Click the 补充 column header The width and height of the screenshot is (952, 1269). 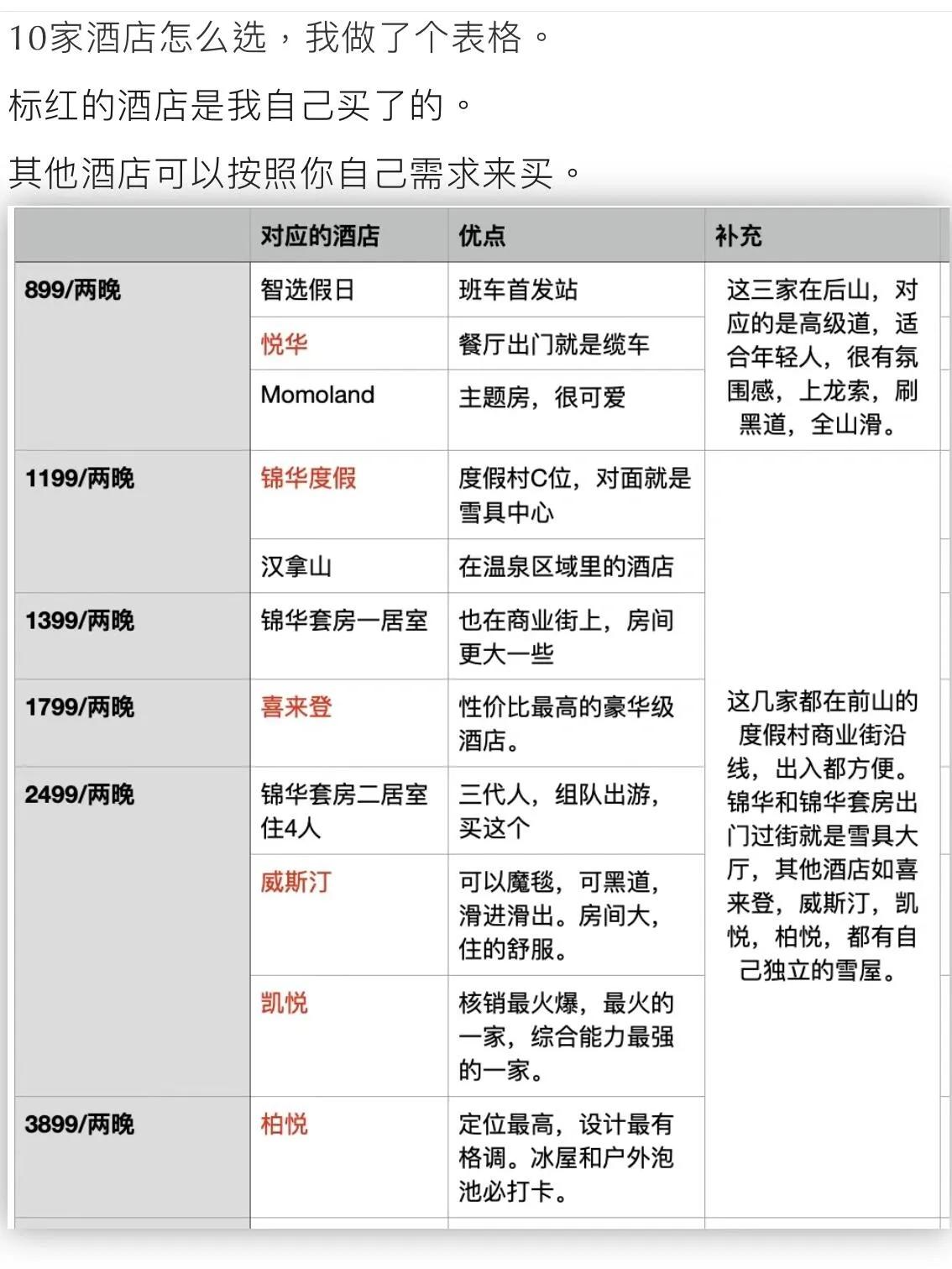pos(738,236)
